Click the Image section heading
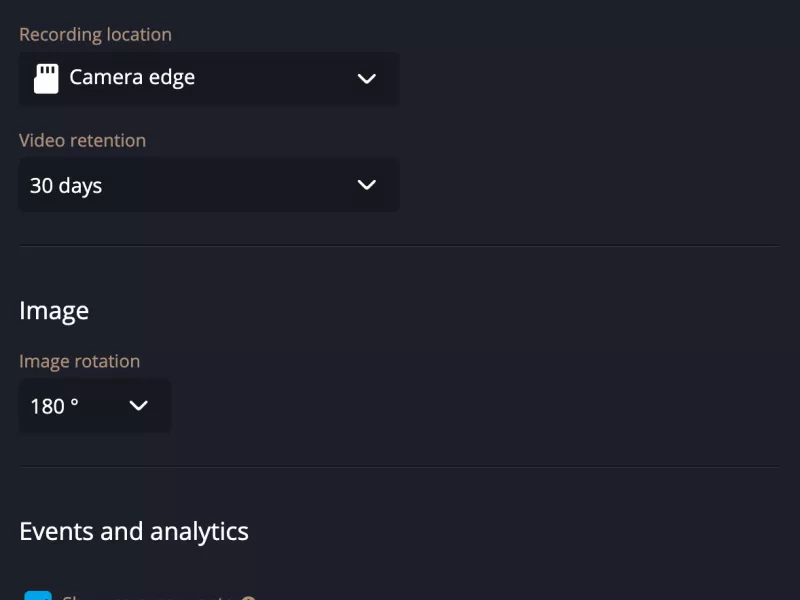The image size is (800, 600). pyautogui.click(x=54, y=311)
